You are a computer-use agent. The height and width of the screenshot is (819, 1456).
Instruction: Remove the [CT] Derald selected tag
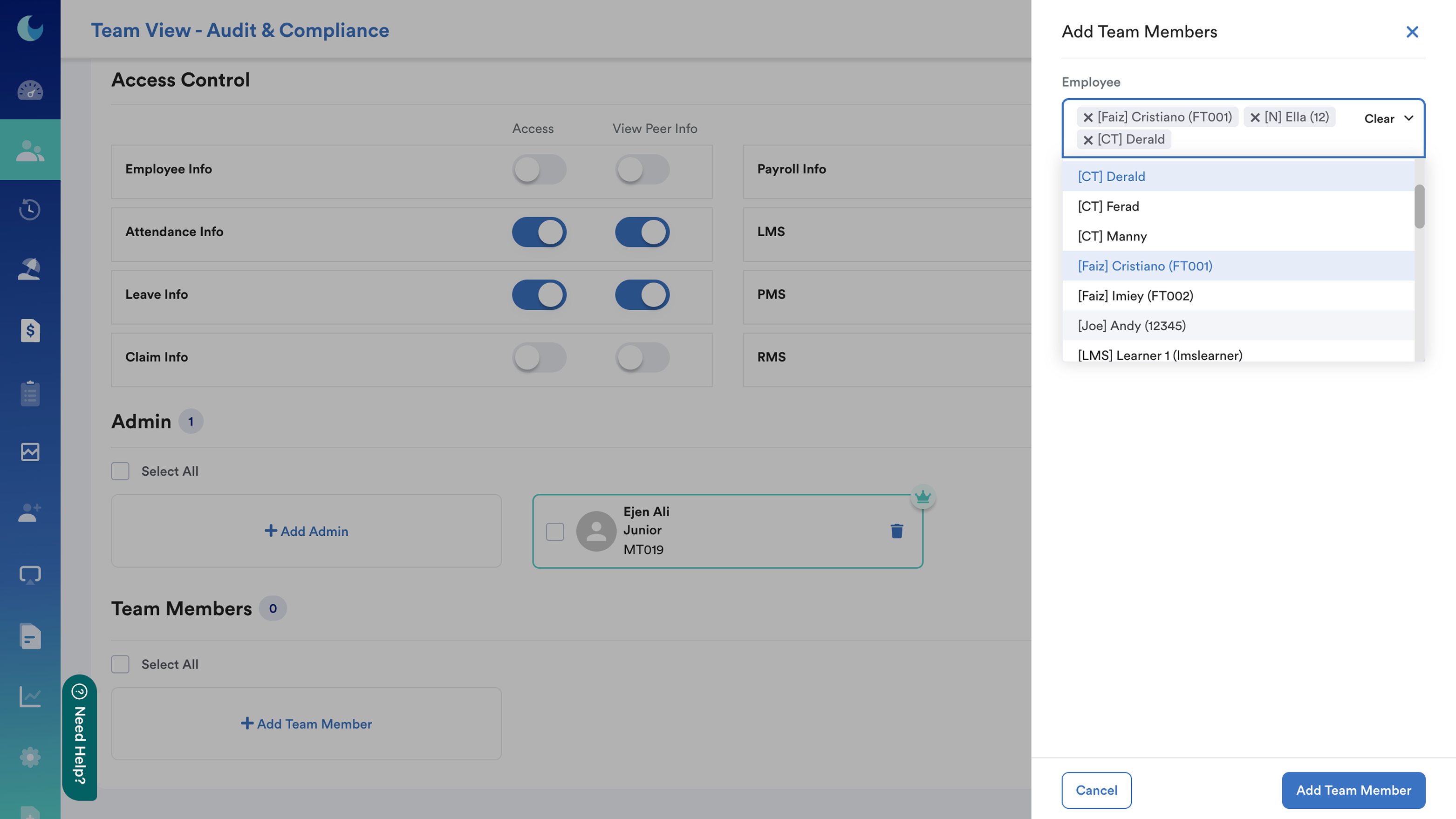[x=1088, y=140]
